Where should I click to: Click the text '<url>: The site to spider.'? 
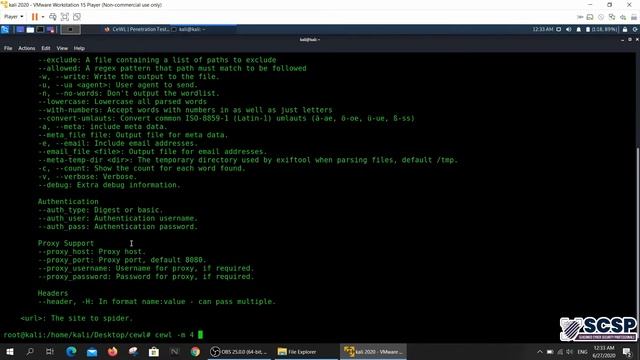tap(77, 318)
